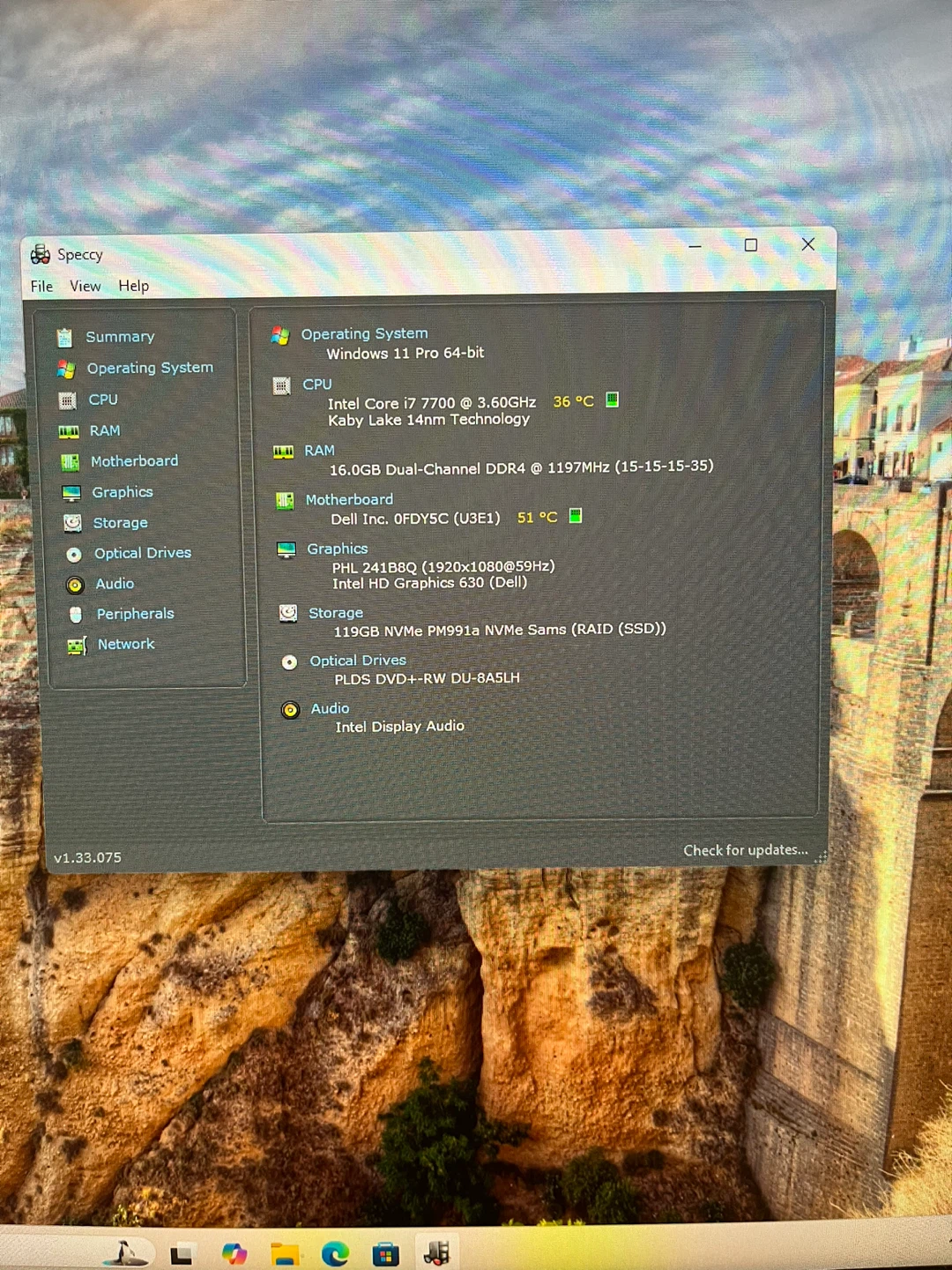This screenshot has width=952, height=1270.
Task: Click the Optical Drives heading link in summary
Action: coord(358,661)
